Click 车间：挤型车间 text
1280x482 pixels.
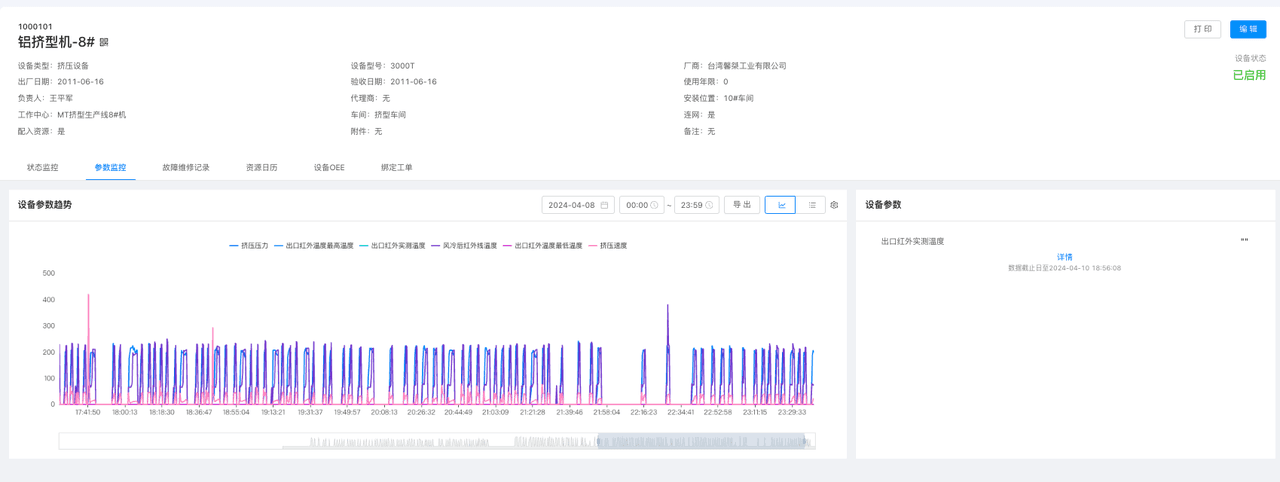378,115
